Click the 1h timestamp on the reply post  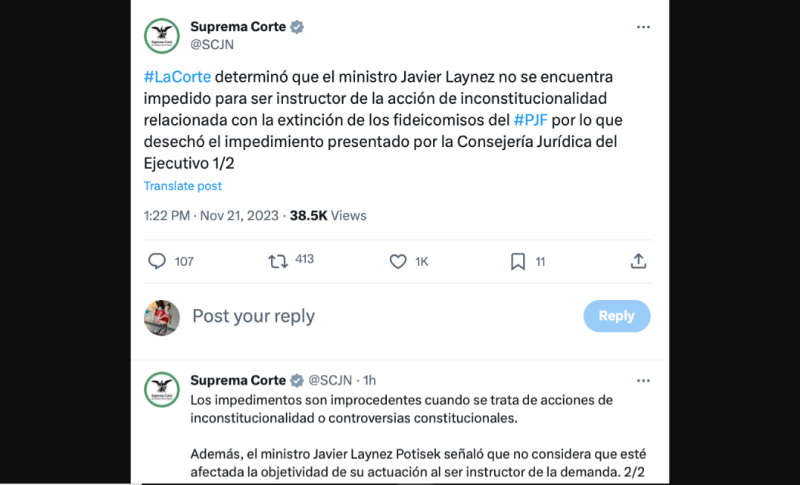[x=369, y=380]
